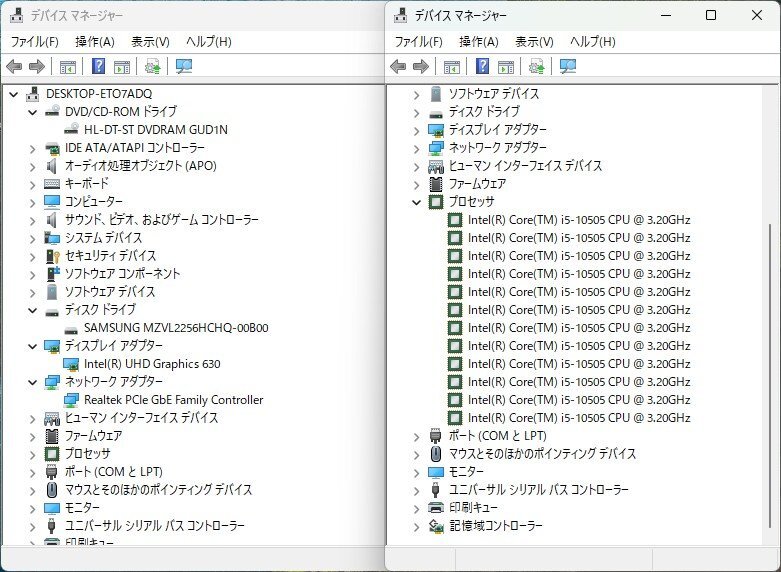Expand ソフトウェア デバイス node in right window
This screenshot has height=572, width=781.
pyautogui.click(x=416, y=94)
